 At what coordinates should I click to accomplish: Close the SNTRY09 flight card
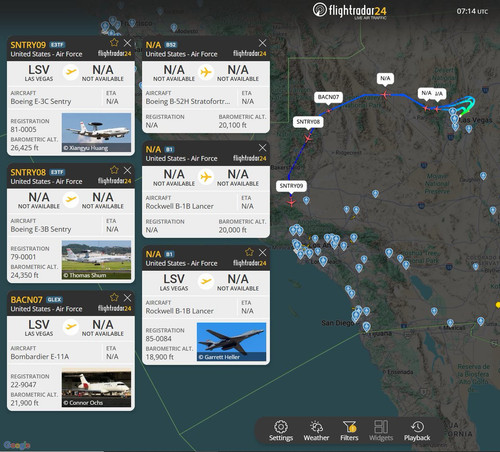[x=127, y=43]
